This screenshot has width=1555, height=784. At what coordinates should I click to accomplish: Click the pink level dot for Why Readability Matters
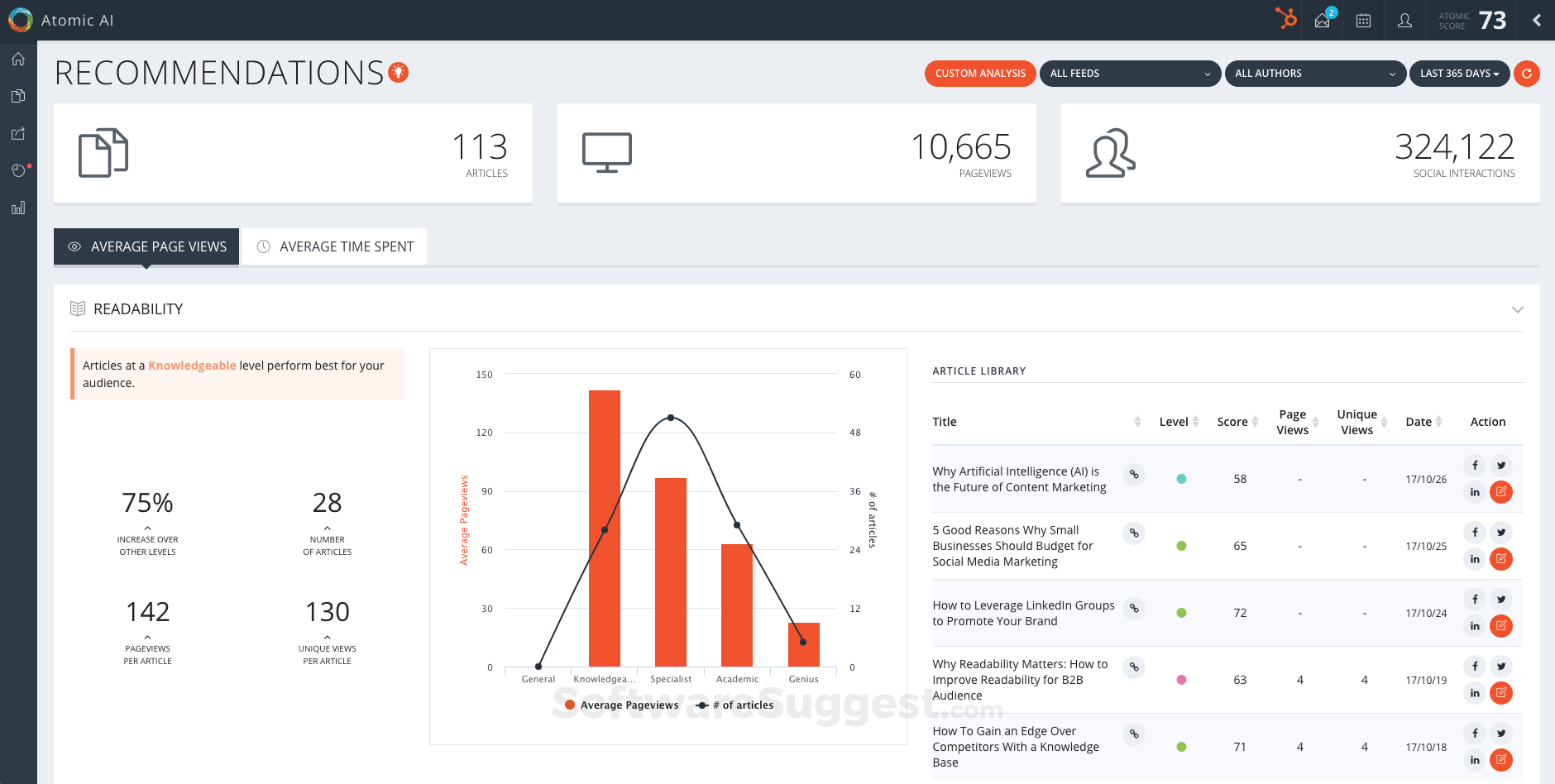[1183, 680]
